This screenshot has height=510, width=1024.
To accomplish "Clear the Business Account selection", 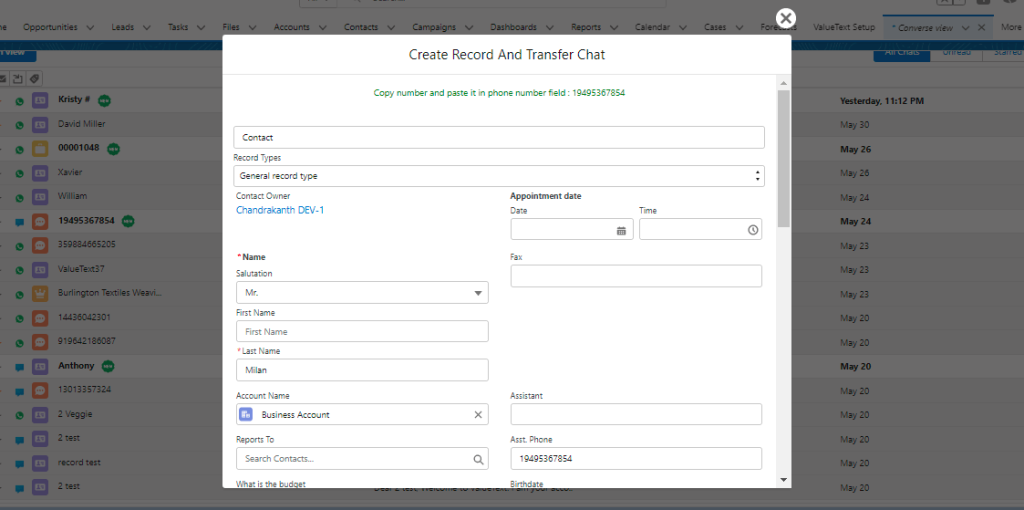I will [477, 415].
